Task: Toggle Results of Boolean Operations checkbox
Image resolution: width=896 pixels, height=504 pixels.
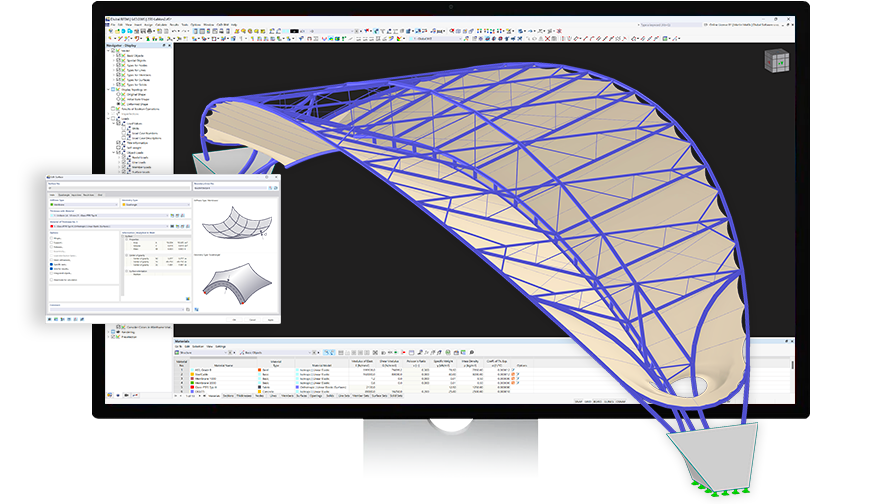Action: pyautogui.click(x=113, y=109)
